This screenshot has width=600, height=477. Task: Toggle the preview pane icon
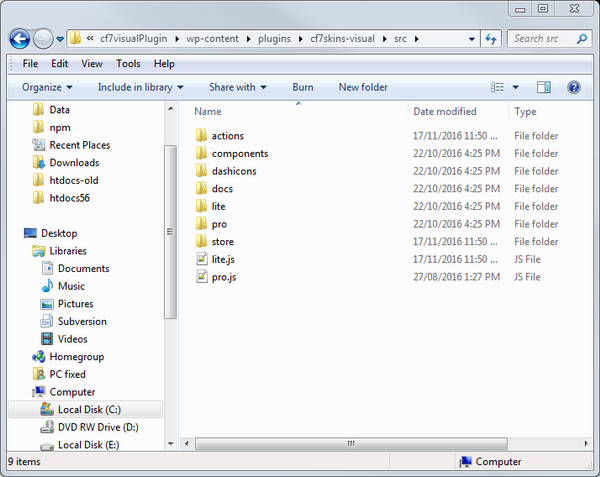point(543,87)
